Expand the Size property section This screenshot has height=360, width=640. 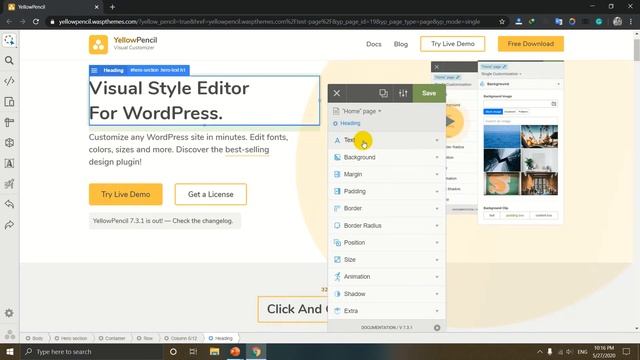coord(387,260)
